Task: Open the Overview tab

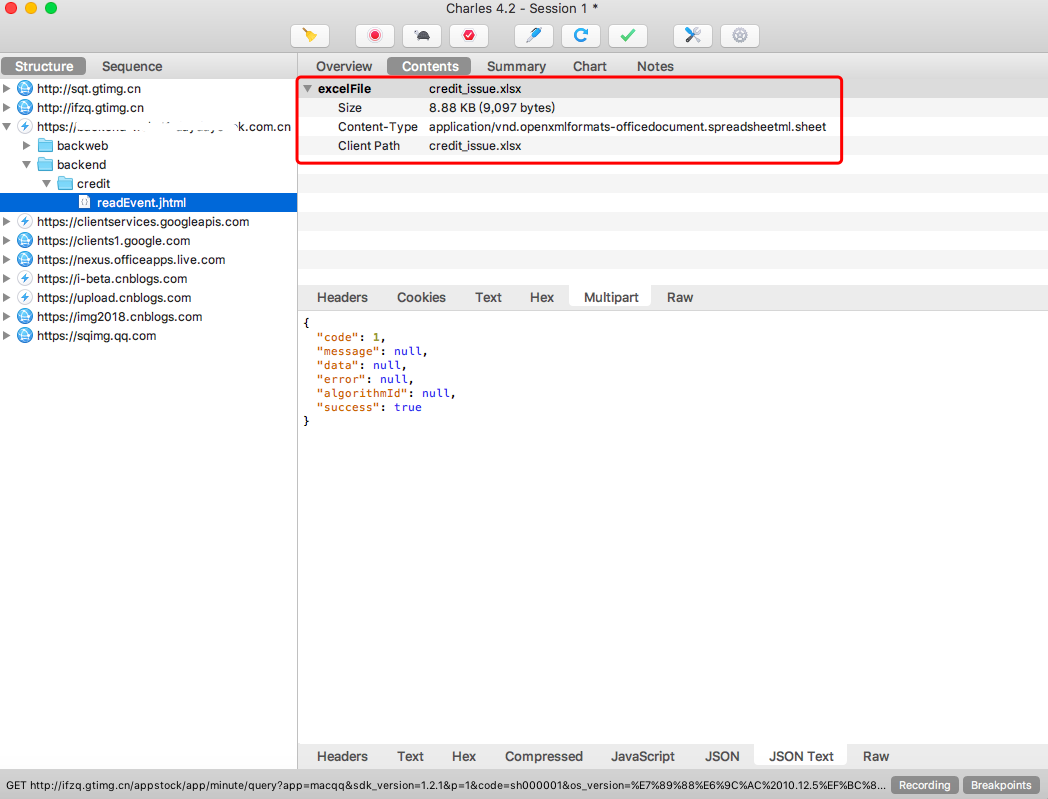Action: click(x=344, y=66)
